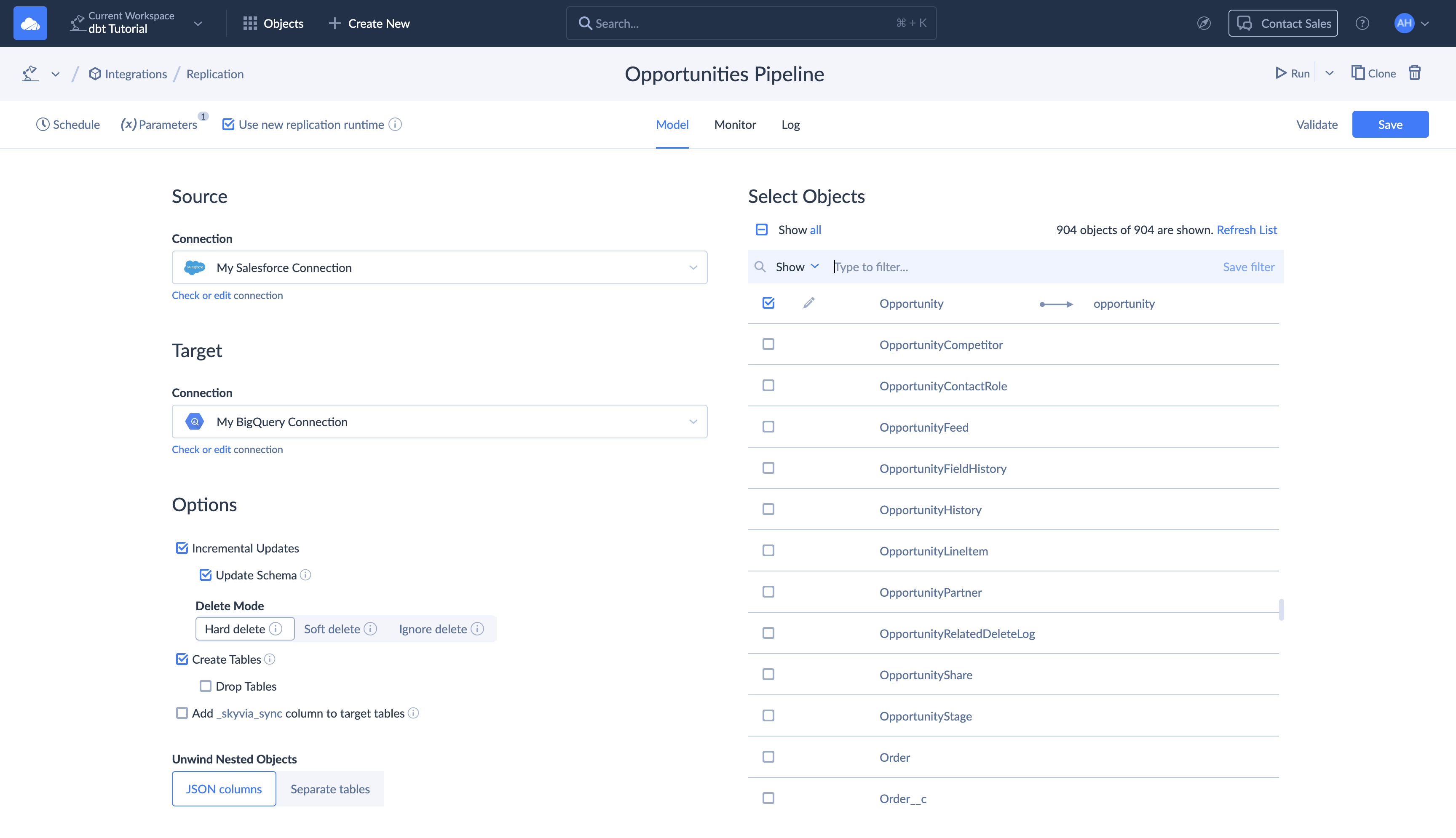This screenshot has width=1456, height=838.
Task: Uncheck Incremental Updates checkbox
Action: [x=182, y=548]
